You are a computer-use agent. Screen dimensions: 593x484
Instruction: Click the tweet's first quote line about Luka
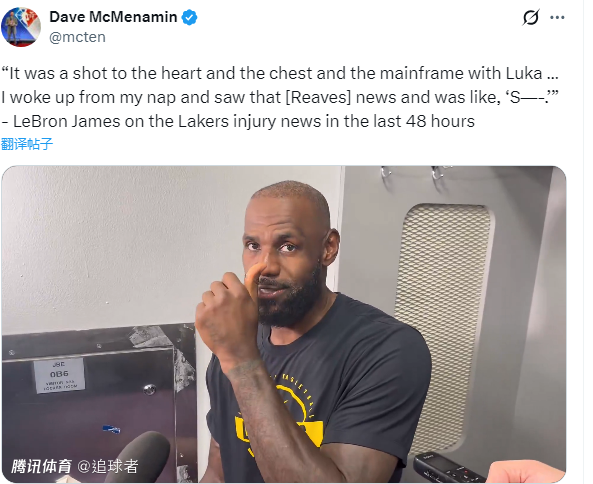pos(280,73)
